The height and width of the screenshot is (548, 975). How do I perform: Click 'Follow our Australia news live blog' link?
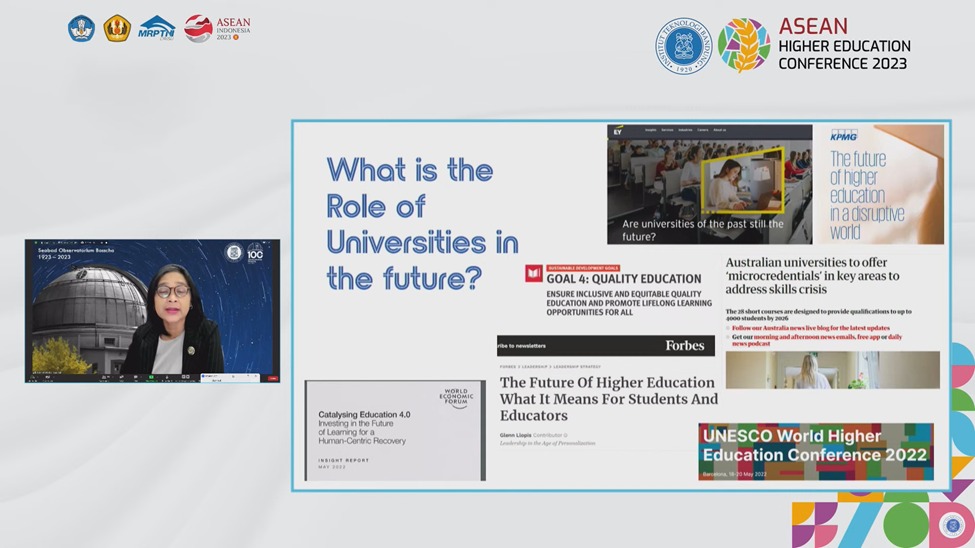click(x=810, y=328)
